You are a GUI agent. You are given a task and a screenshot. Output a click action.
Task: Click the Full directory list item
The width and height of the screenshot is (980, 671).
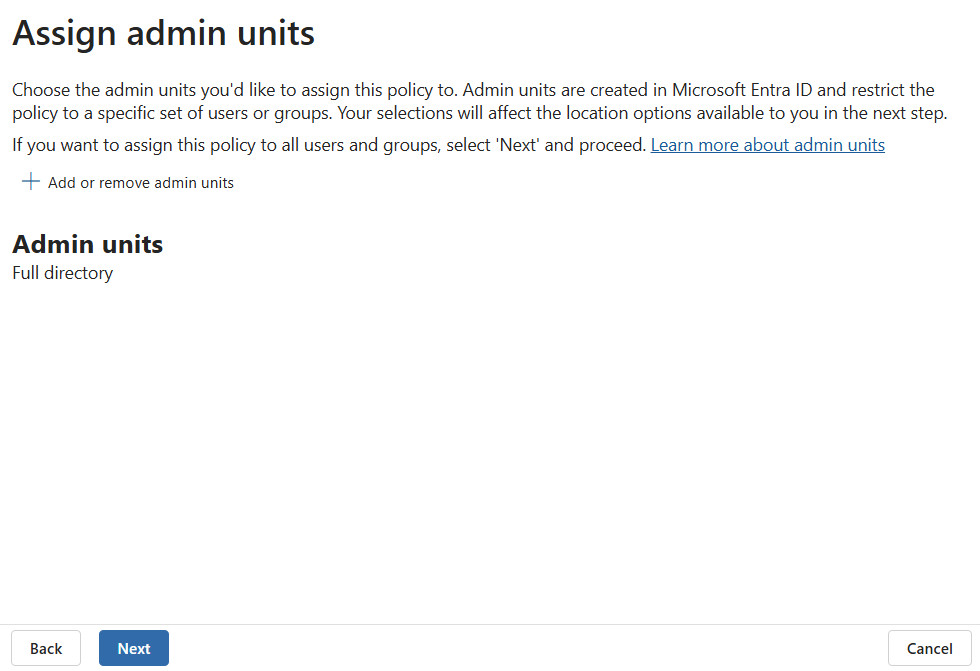62,272
